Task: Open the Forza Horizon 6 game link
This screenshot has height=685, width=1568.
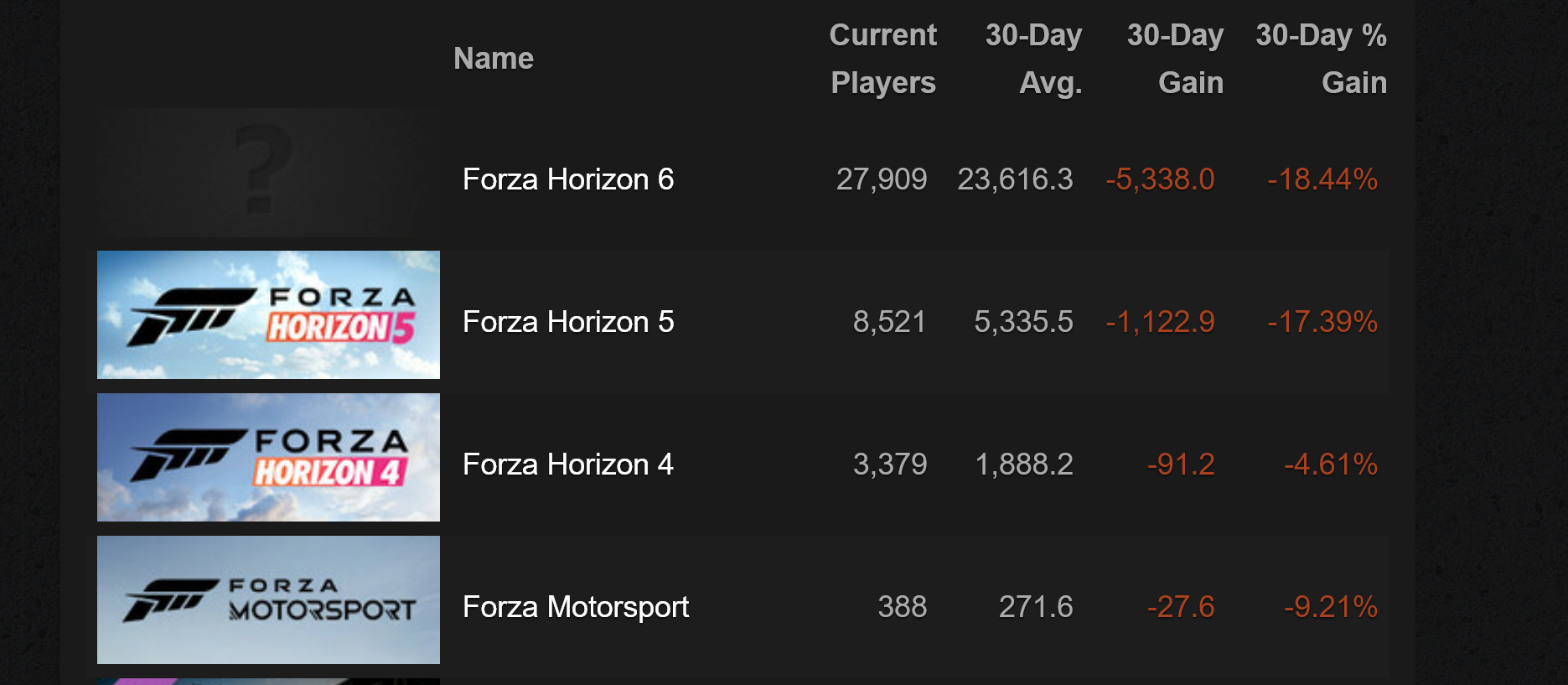Action: click(568, 179)
